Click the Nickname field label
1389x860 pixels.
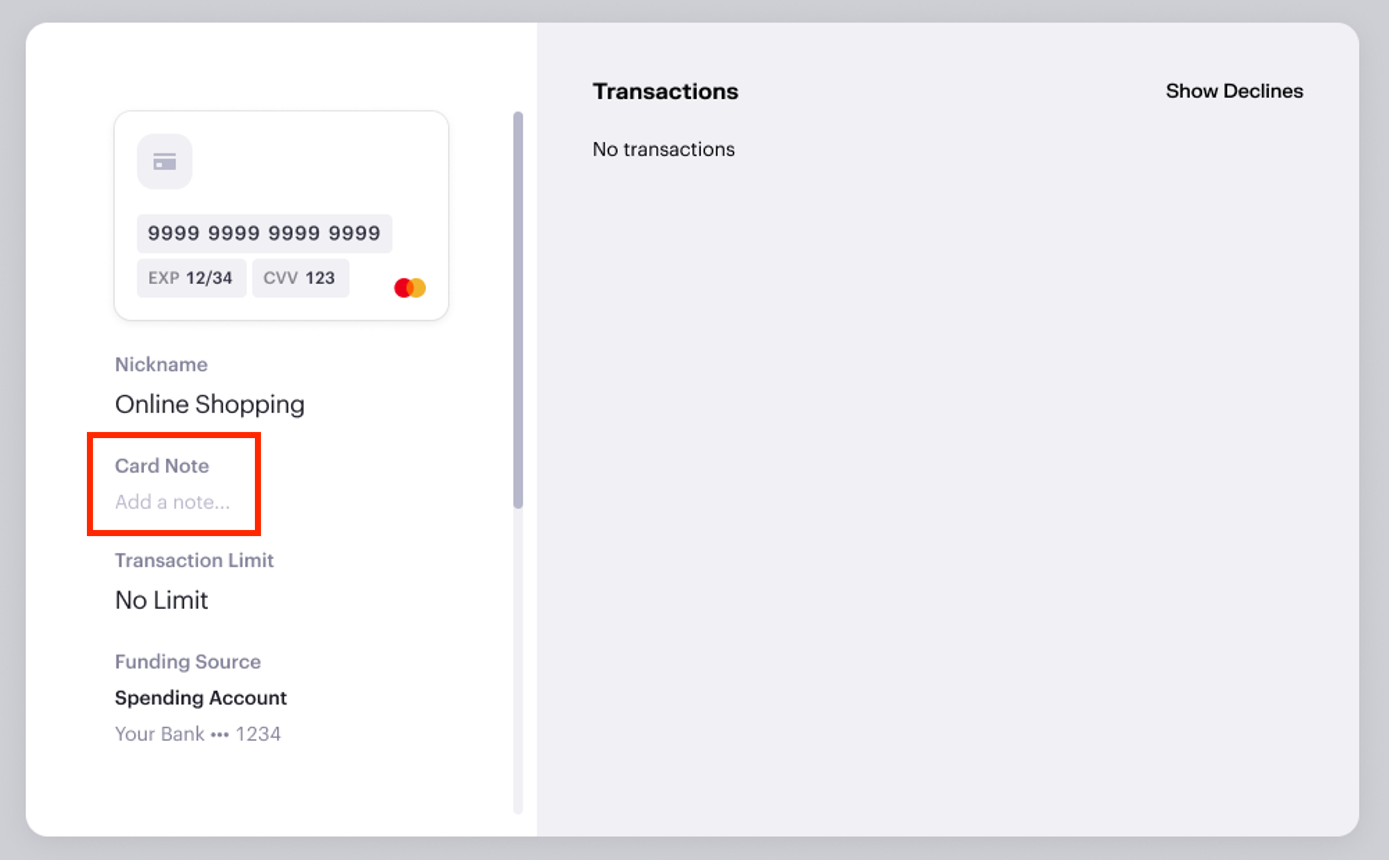pos(161,364)
